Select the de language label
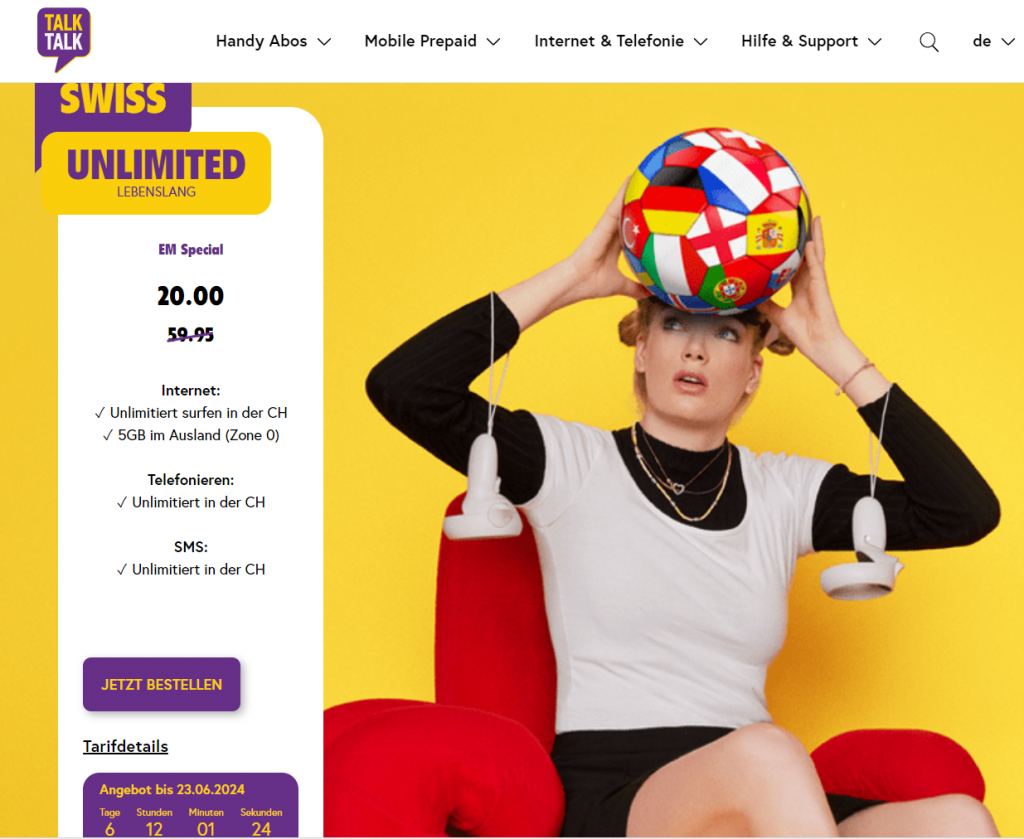This screenshot has height=839, width=1024. tap(982, 41)
